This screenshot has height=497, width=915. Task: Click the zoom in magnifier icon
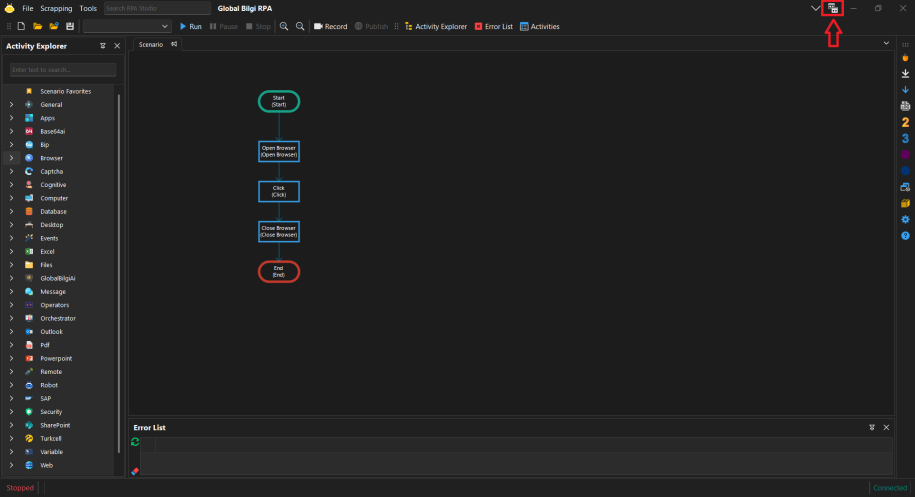point(284,26)
